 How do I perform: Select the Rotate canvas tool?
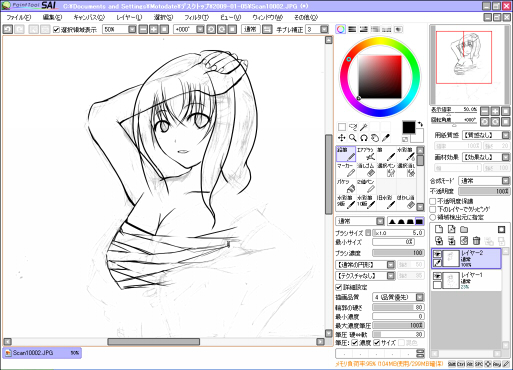pyautogui.click(x=364, y=138)
